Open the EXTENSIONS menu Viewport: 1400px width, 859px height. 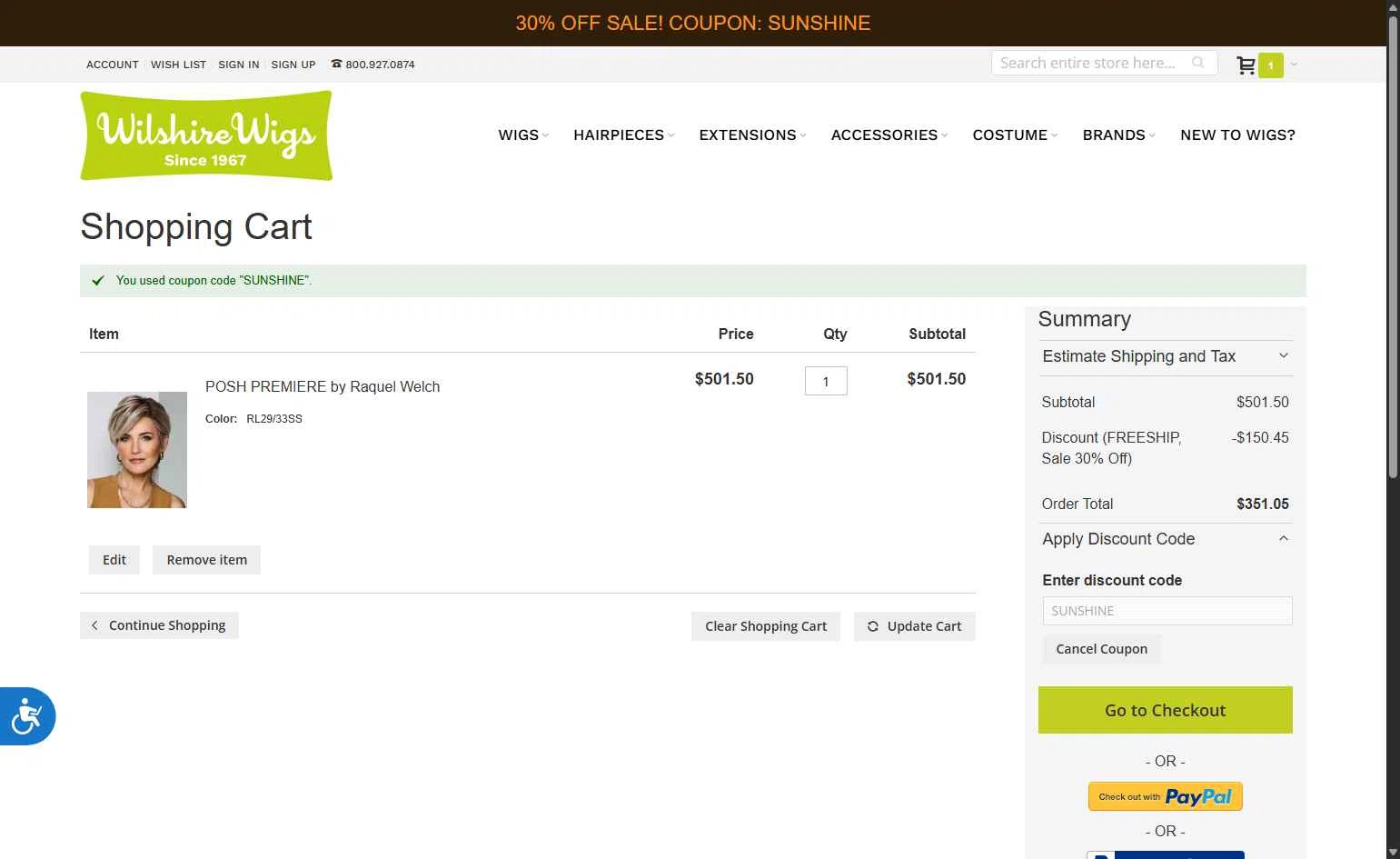(752, 135)
